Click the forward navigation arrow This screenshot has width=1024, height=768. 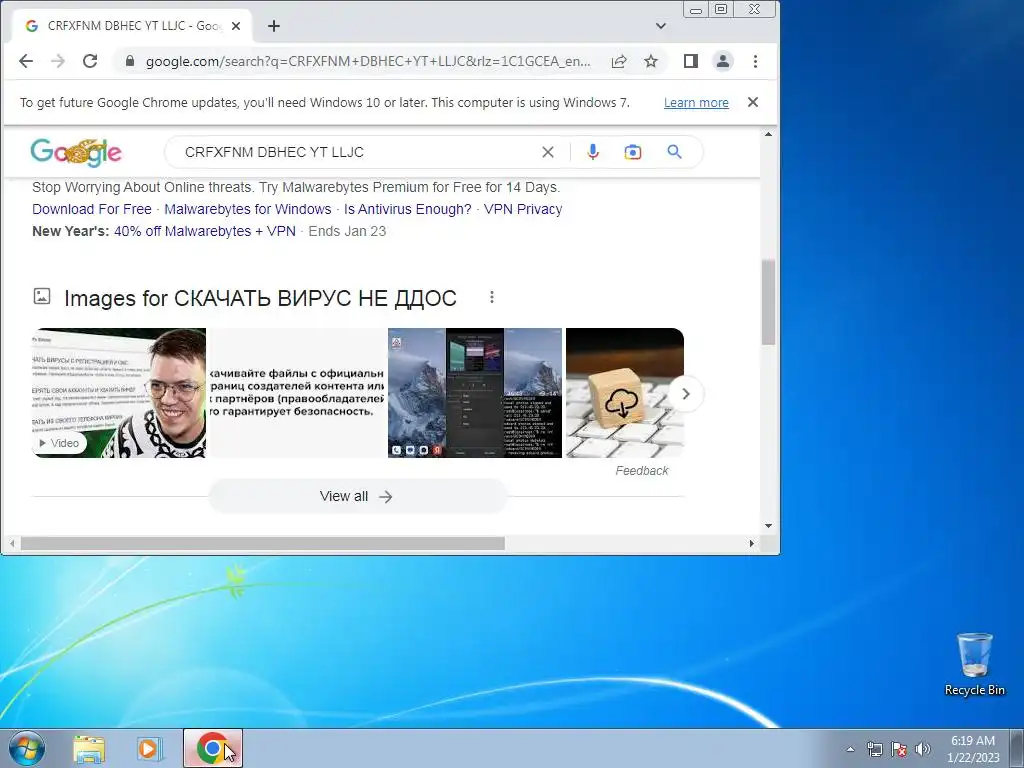pyautogui.click(x=58, y=61)
